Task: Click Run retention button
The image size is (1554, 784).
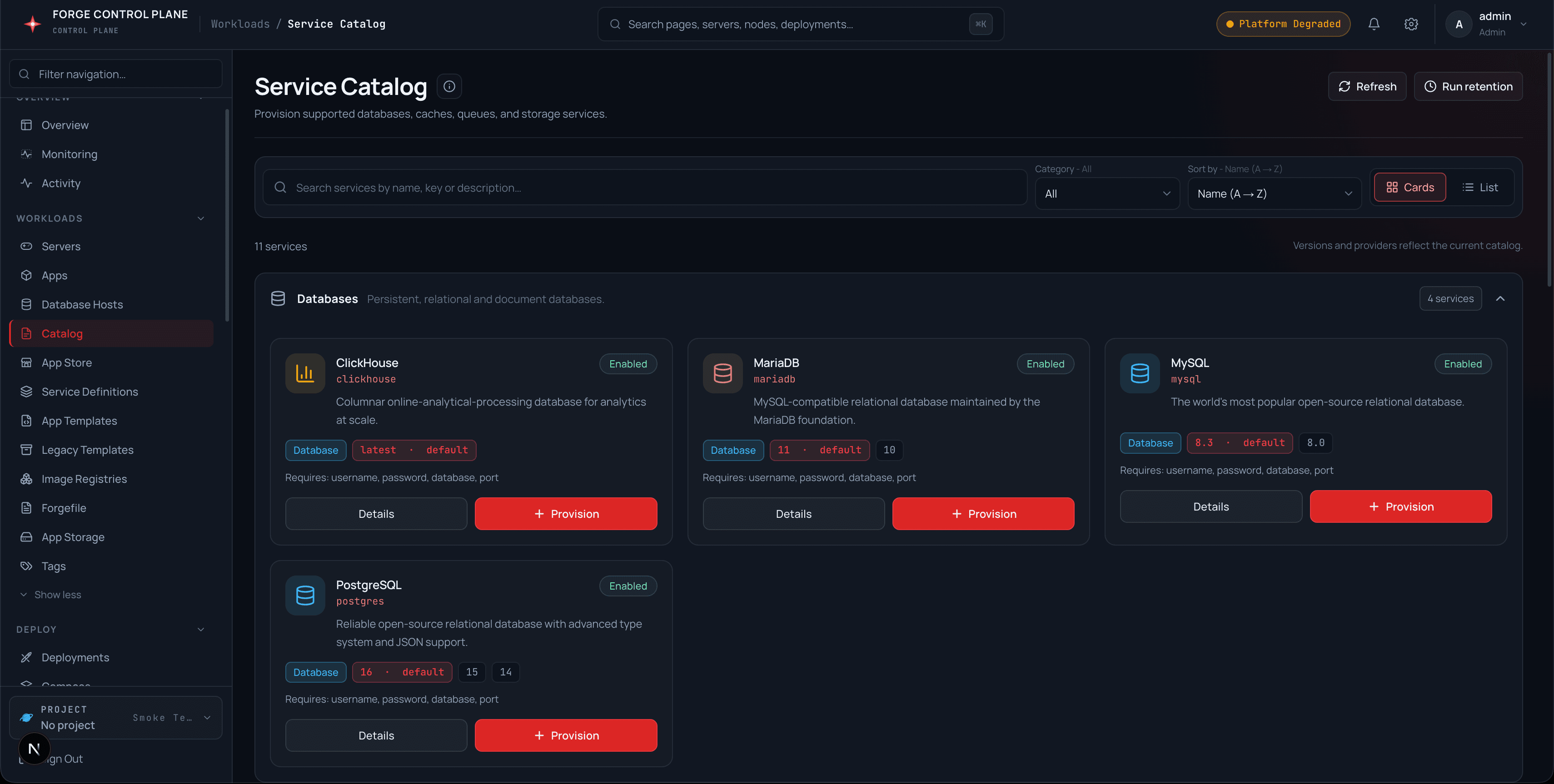Action: click(x=1468, y=86)
